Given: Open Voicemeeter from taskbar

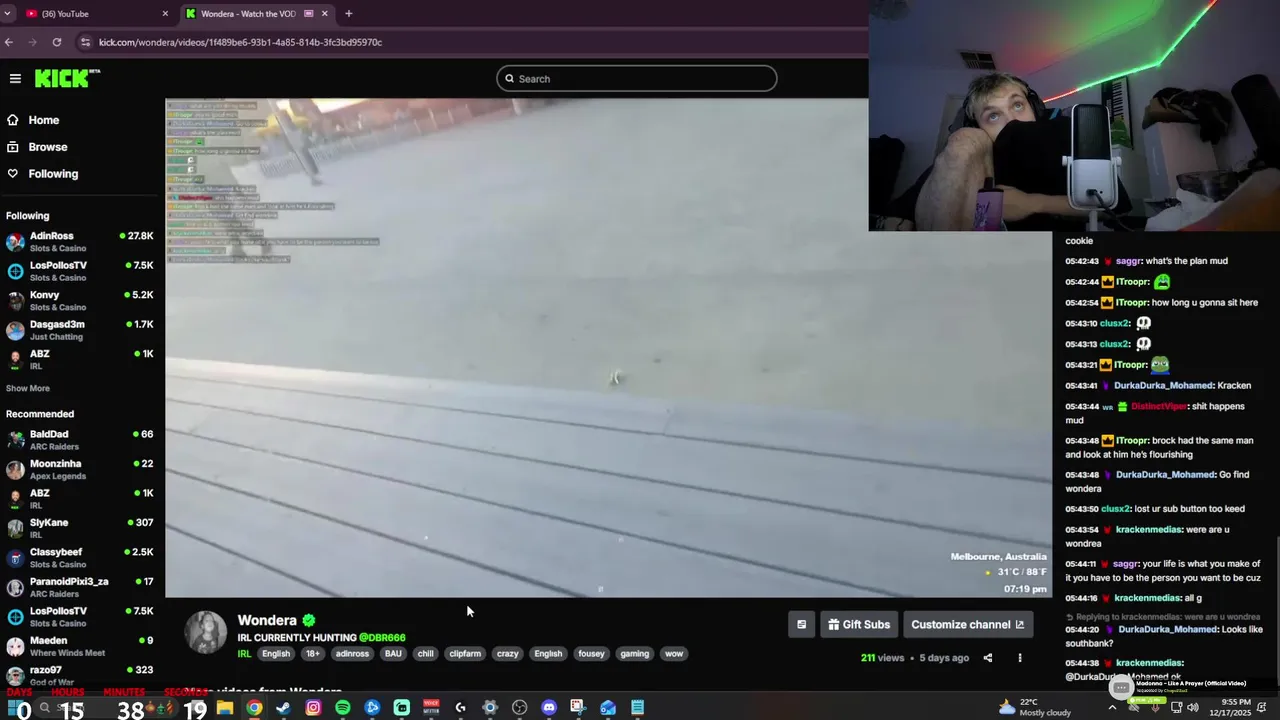Looking at the screenshot, I should (x=431, y=708).
